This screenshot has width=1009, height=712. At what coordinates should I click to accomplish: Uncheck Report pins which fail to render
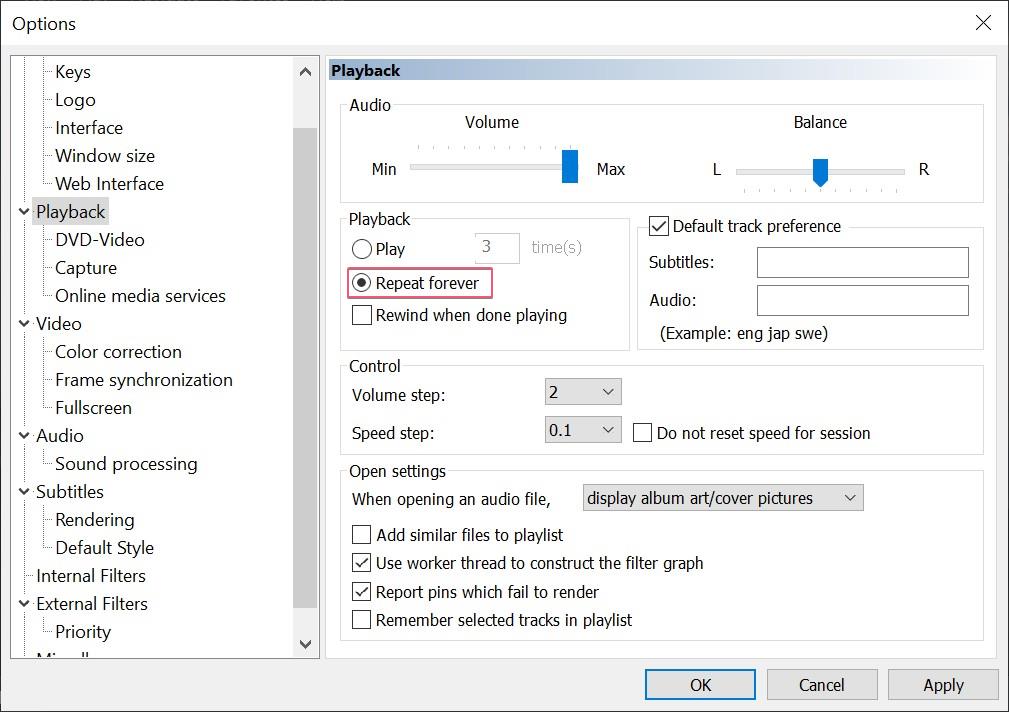tap(361, 591)
